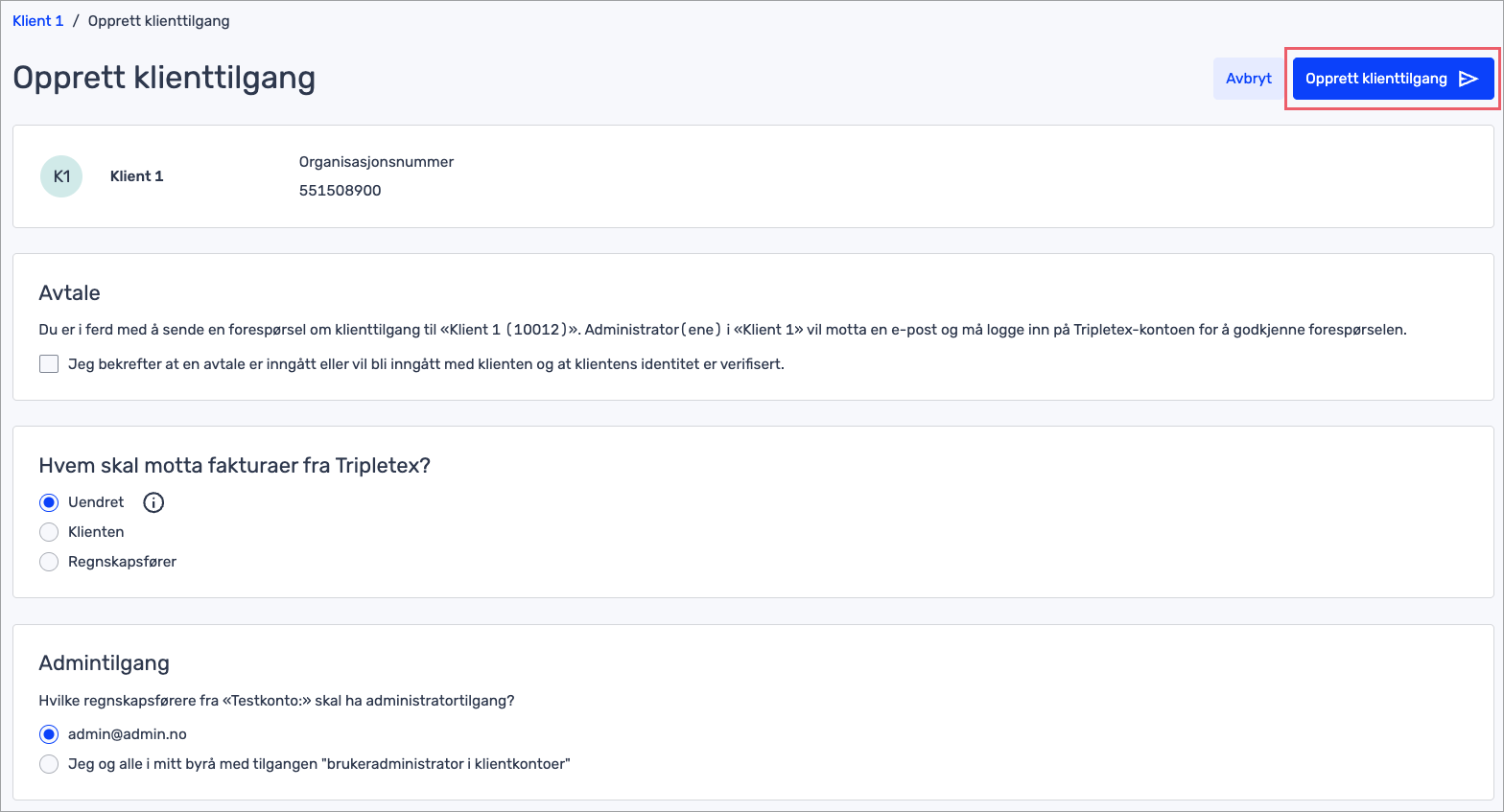The width and height of the screenshot is (1504, 812).
Task: Click the paper plane send icon
Action: pyautogui.click(x=1468, y=79)
